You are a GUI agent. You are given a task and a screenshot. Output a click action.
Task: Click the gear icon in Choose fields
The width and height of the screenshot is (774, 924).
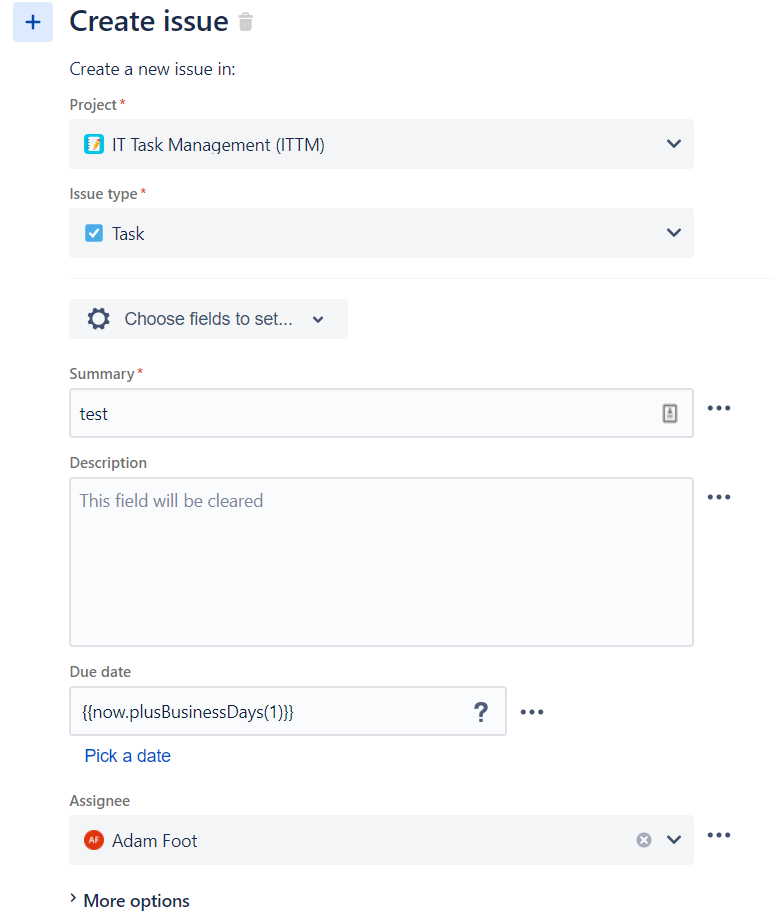pos(98,319)
